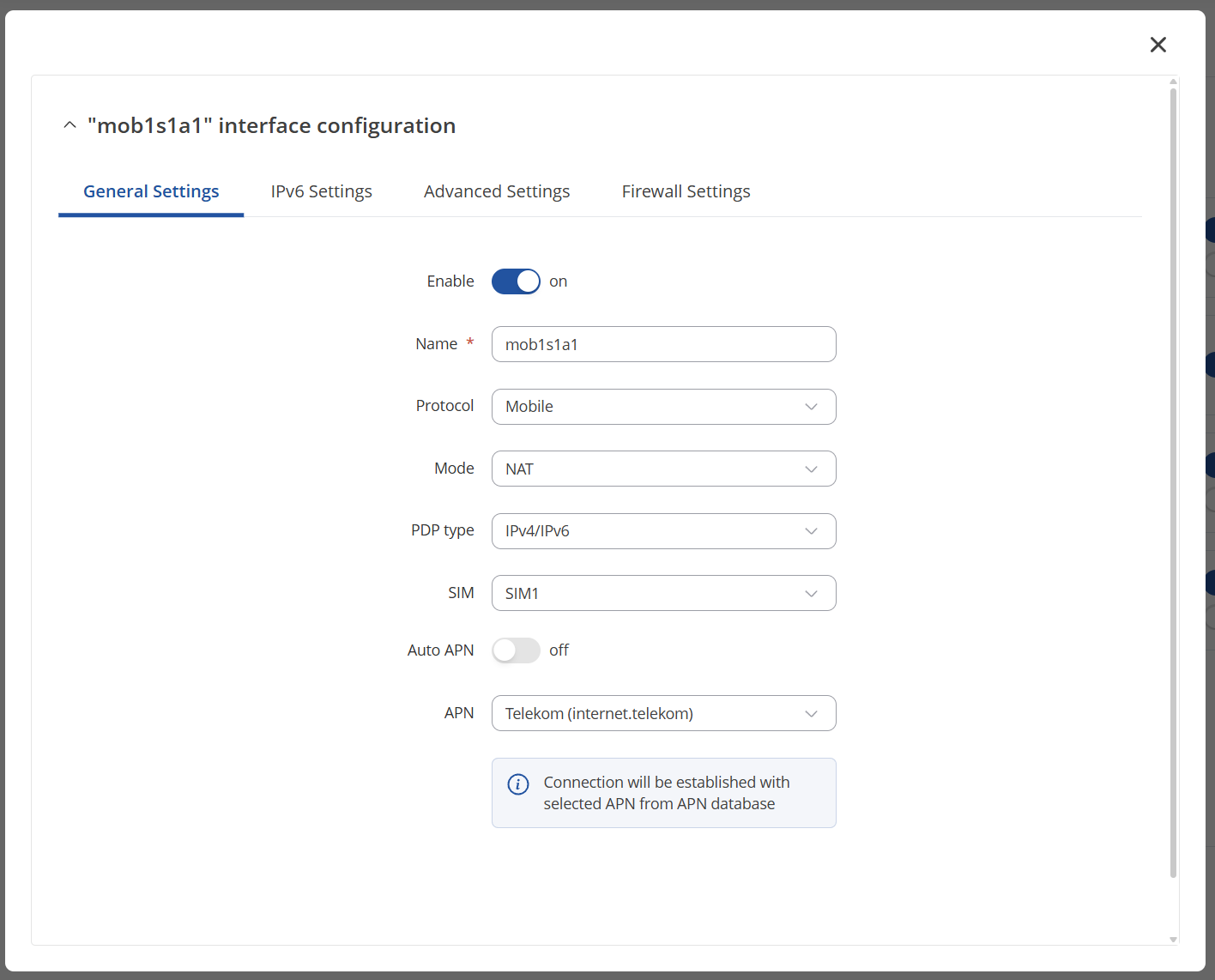This screenshot has height=980, width=1215.
Task: Click the 'PDP type' label
Action: click(x=443, y=530)
